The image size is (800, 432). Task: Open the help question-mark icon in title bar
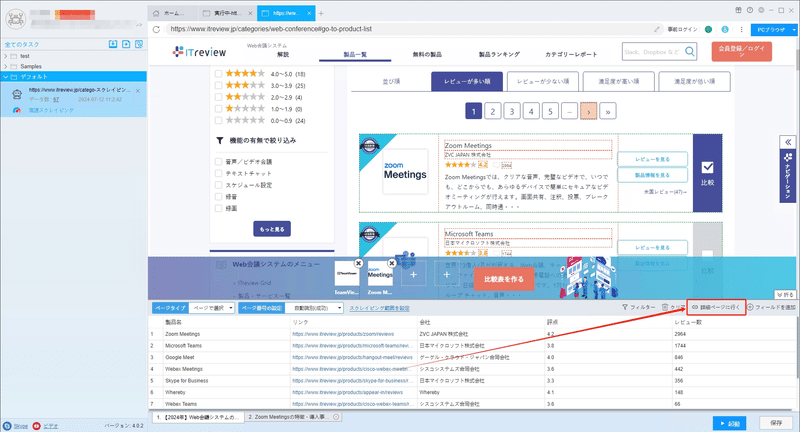pos(749,10)
